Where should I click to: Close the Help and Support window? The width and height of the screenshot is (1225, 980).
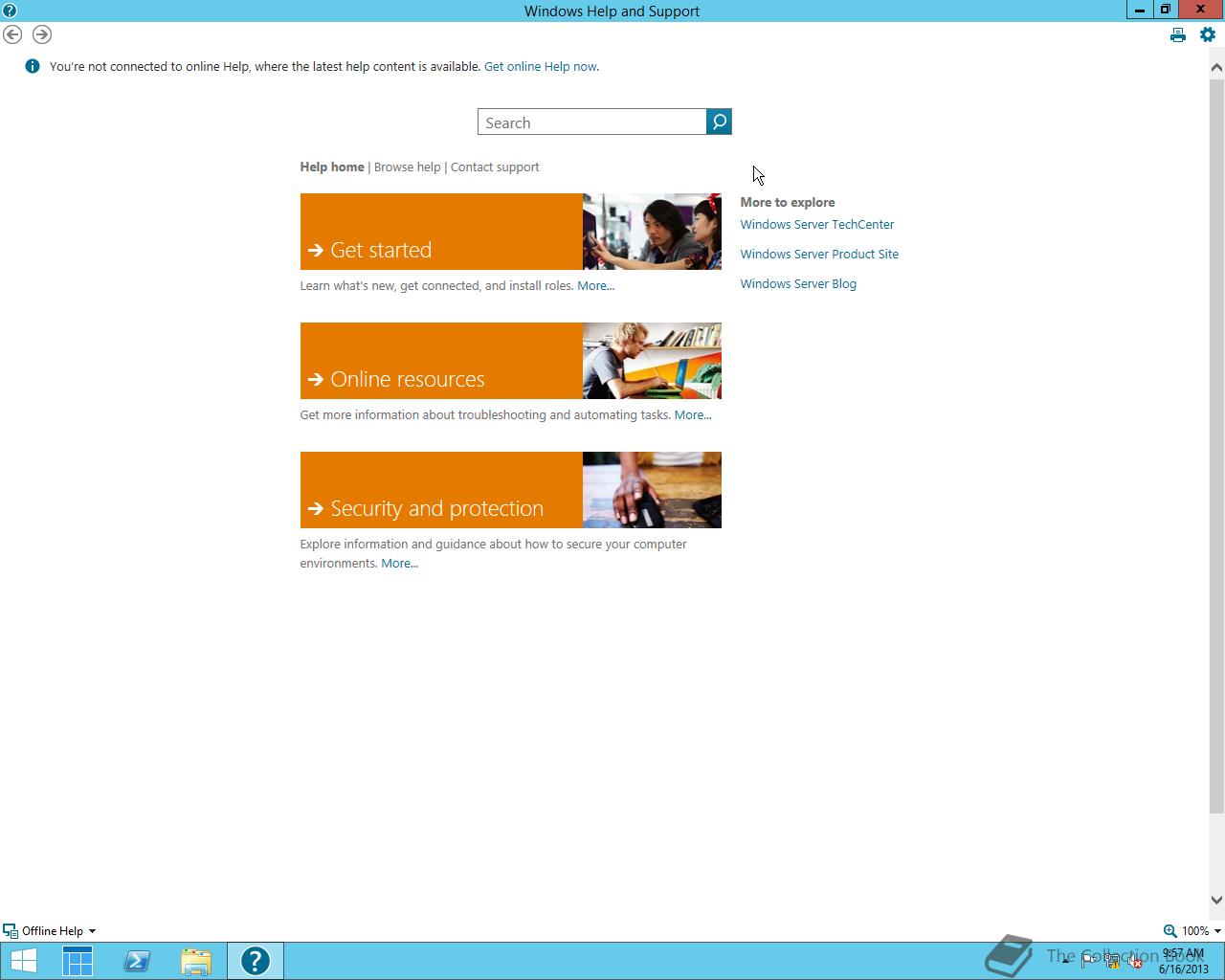(1200, 10)
